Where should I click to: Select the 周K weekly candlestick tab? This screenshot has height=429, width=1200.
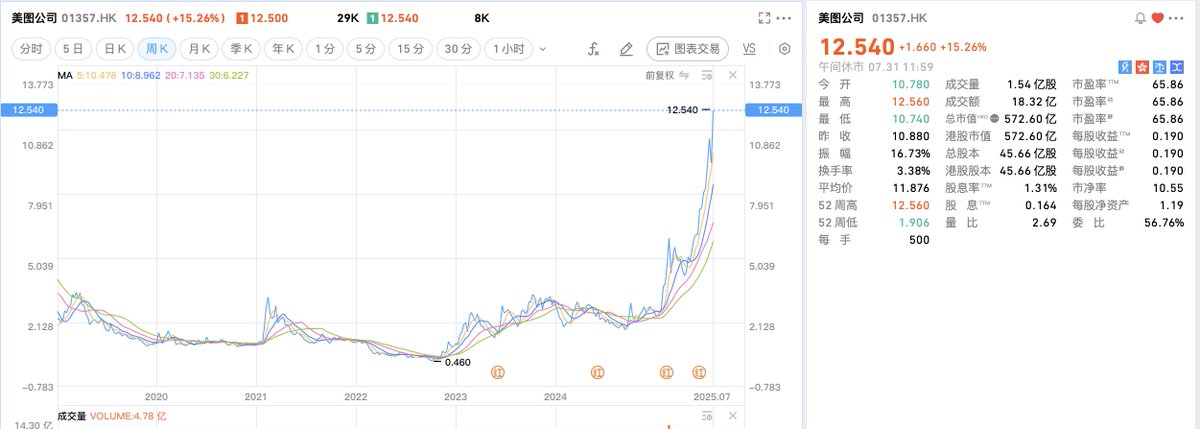click(x=158, y=48)
